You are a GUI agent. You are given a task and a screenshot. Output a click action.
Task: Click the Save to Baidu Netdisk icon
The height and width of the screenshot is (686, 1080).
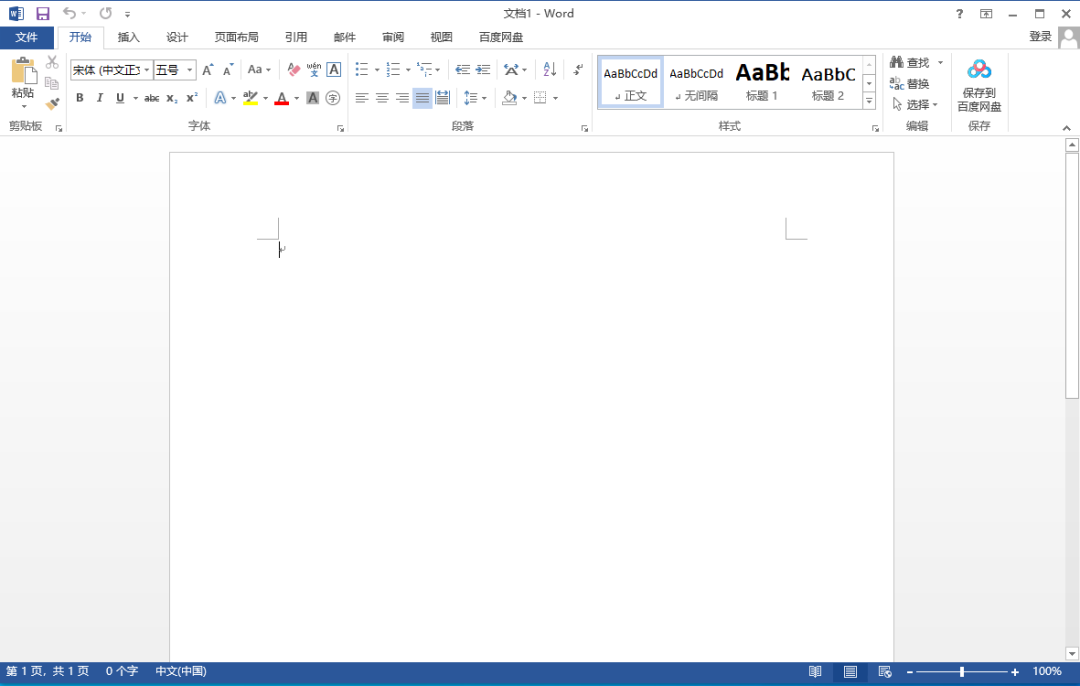coord(979,69)
